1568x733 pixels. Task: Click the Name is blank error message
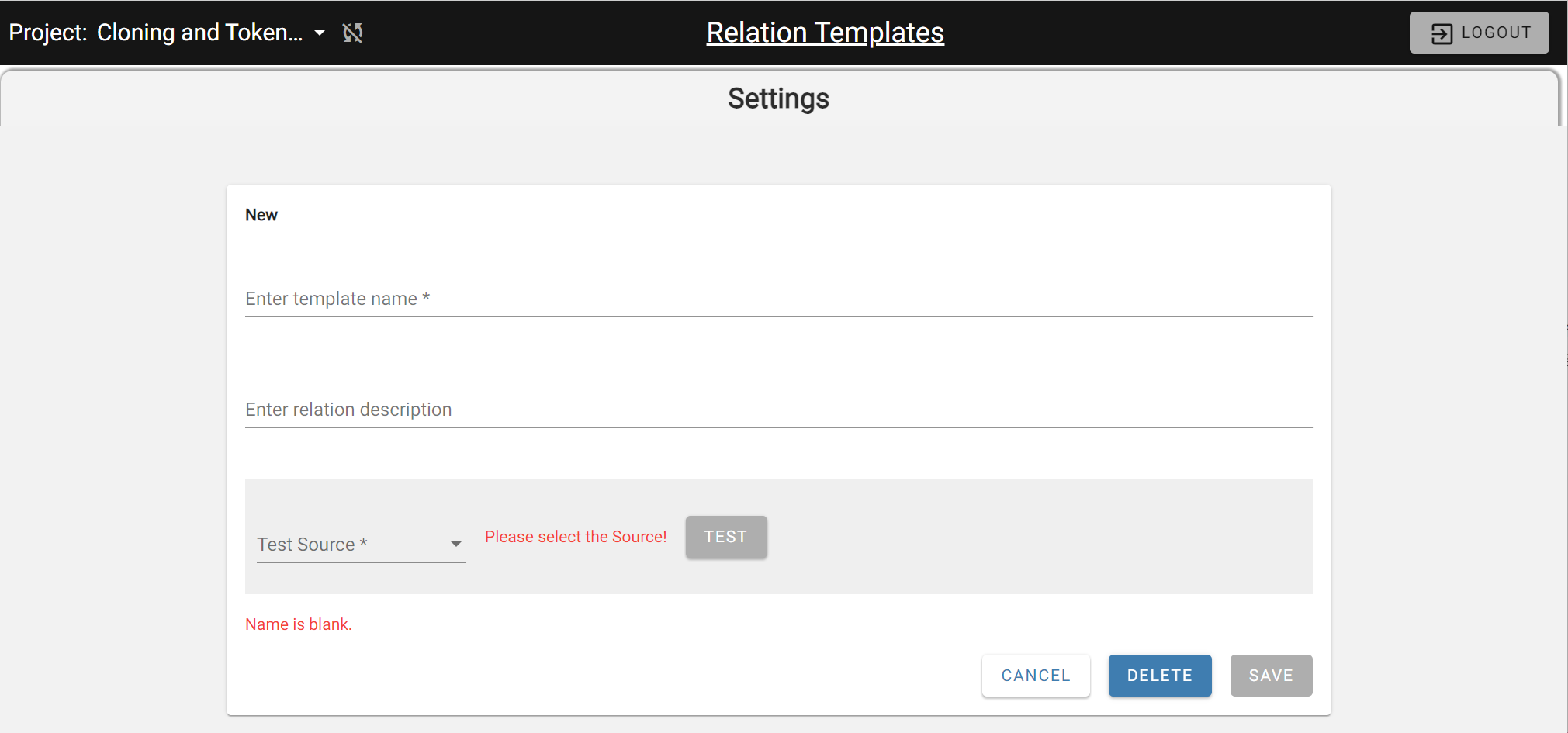click(298, 624)
